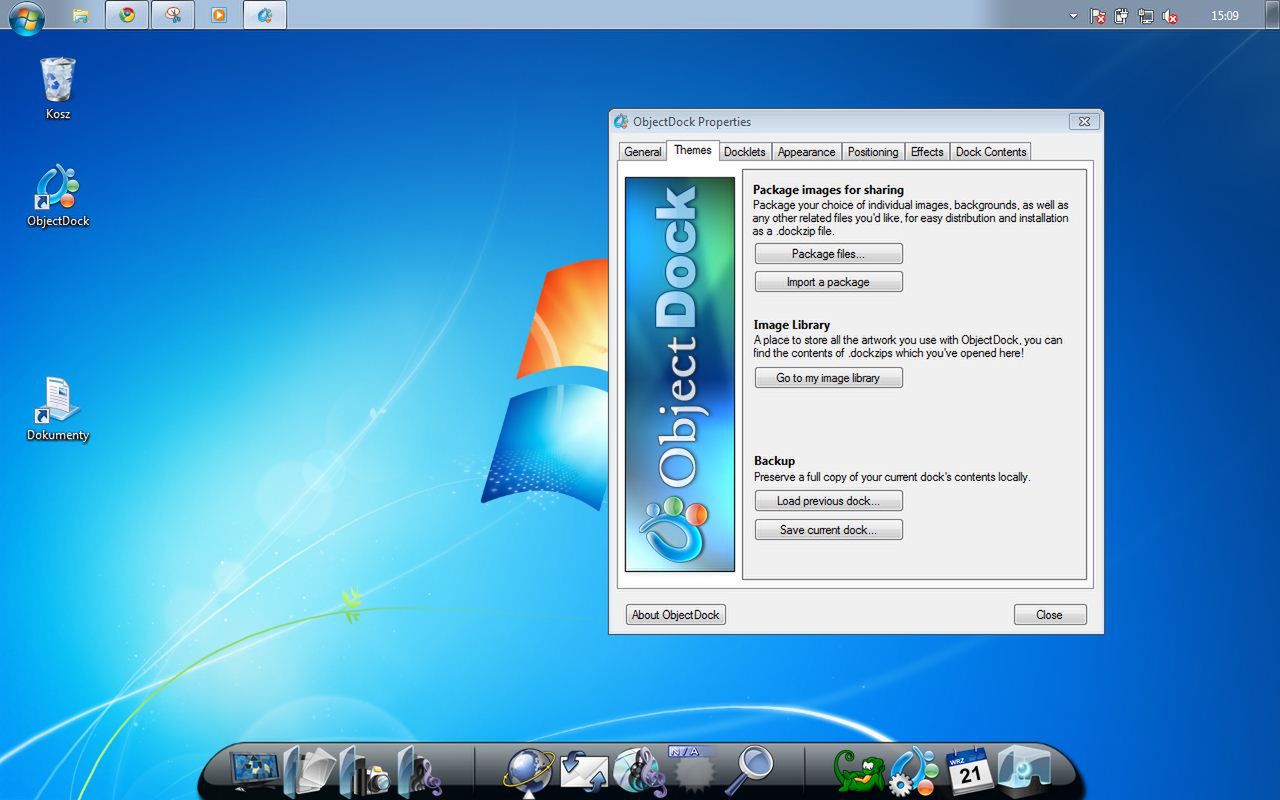
Task: Open the pictures folder with camera in dock
Action: tap(365, 771)
